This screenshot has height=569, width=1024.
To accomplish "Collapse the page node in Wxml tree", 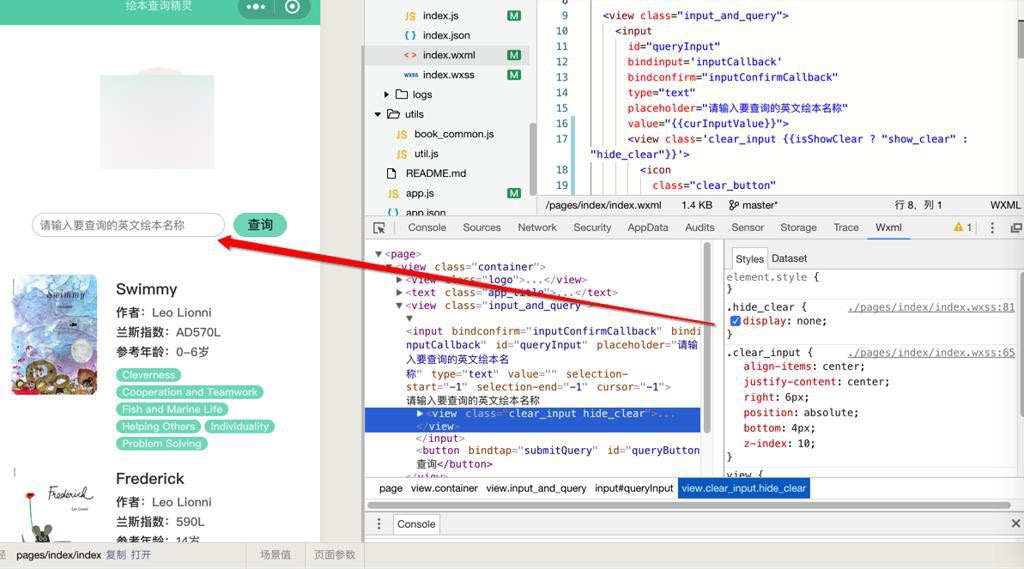I will [378, 254].
